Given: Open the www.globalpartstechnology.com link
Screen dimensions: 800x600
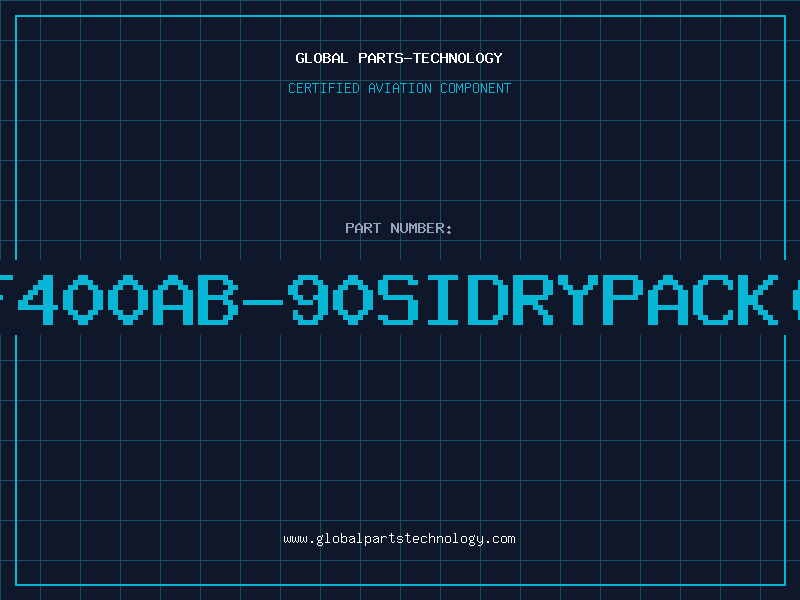Looking at the screenshot, I should [399, 539].
